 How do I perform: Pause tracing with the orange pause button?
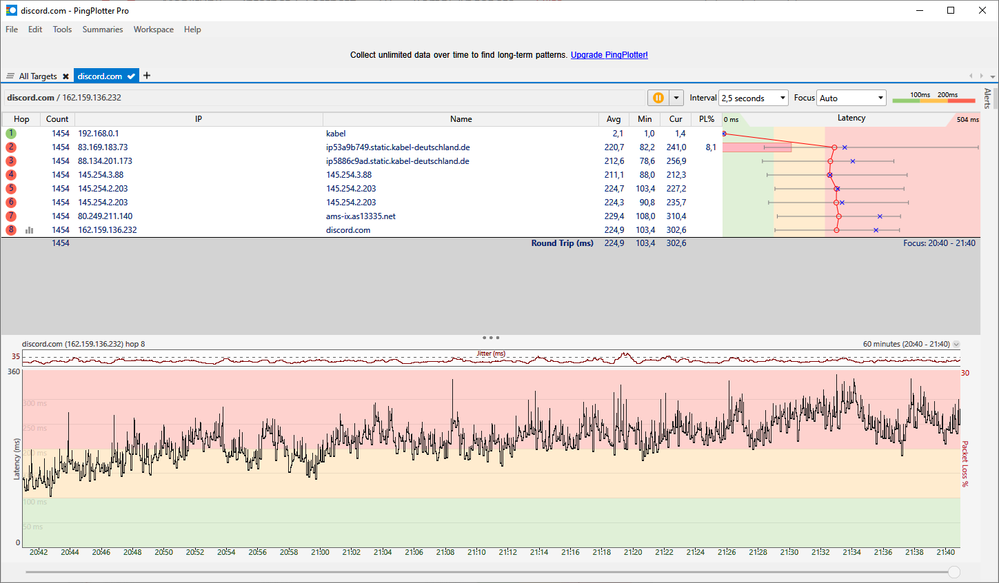click(x=658, y=98)
